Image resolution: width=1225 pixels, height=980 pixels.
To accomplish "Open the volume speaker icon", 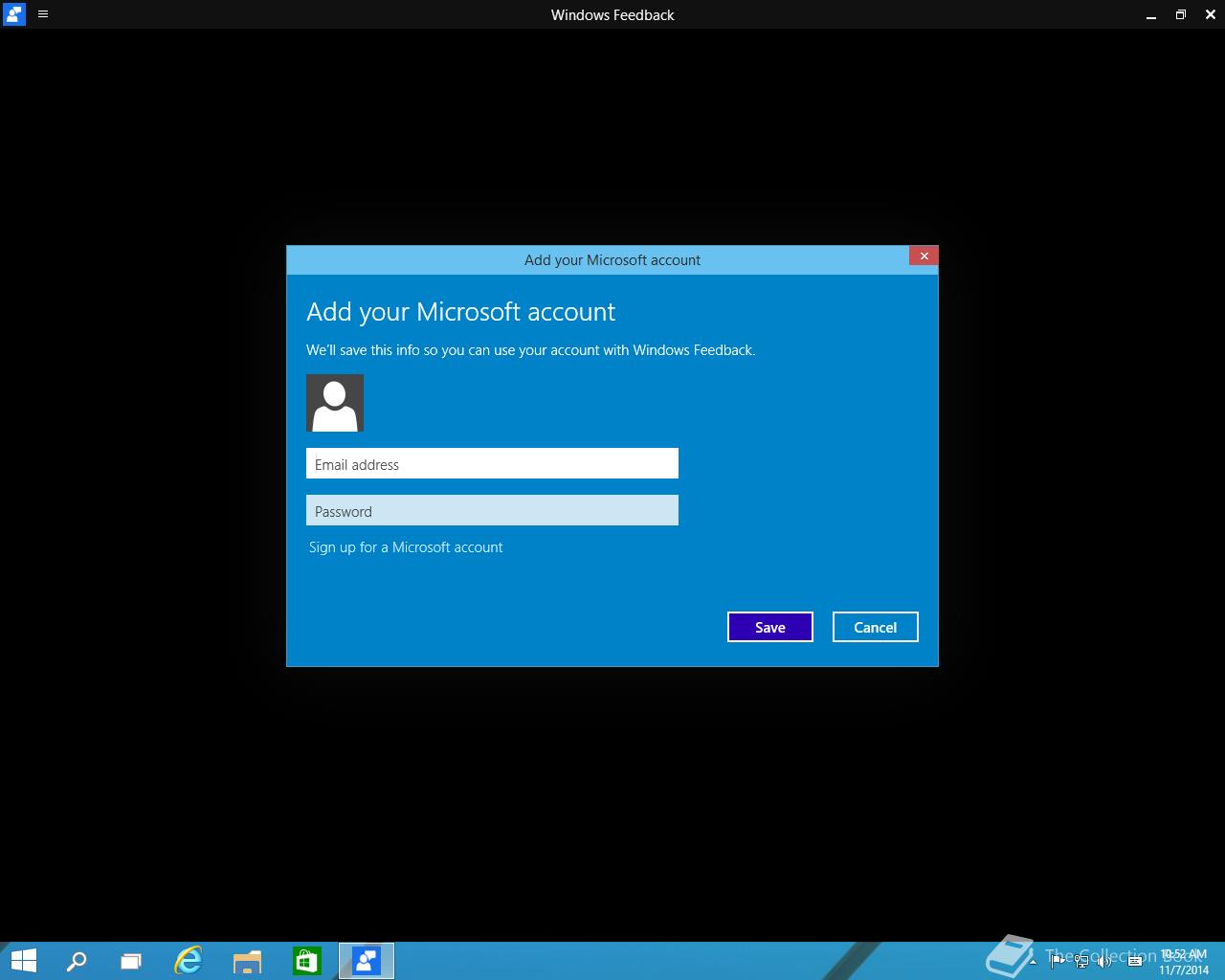I will click(x=1105, y=961).
